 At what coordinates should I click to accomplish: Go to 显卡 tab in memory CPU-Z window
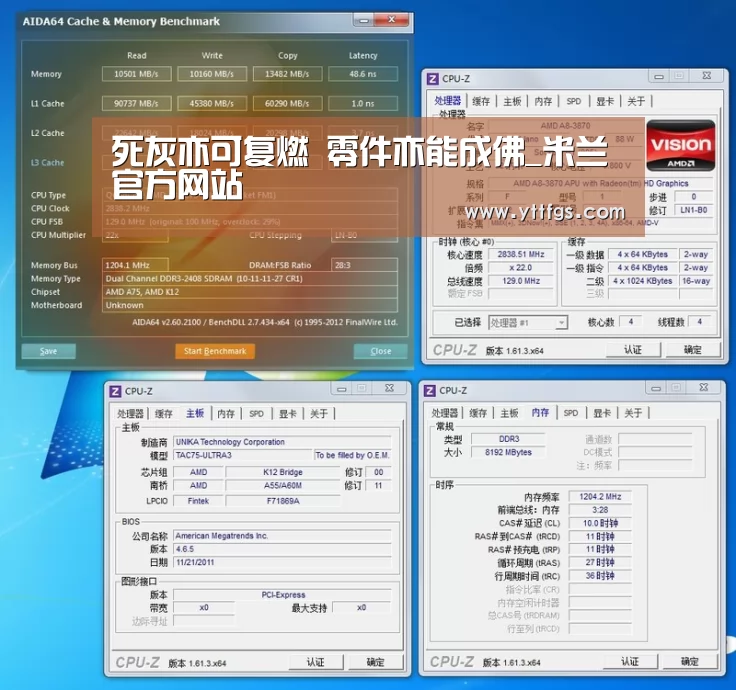[x=602, y=413]
